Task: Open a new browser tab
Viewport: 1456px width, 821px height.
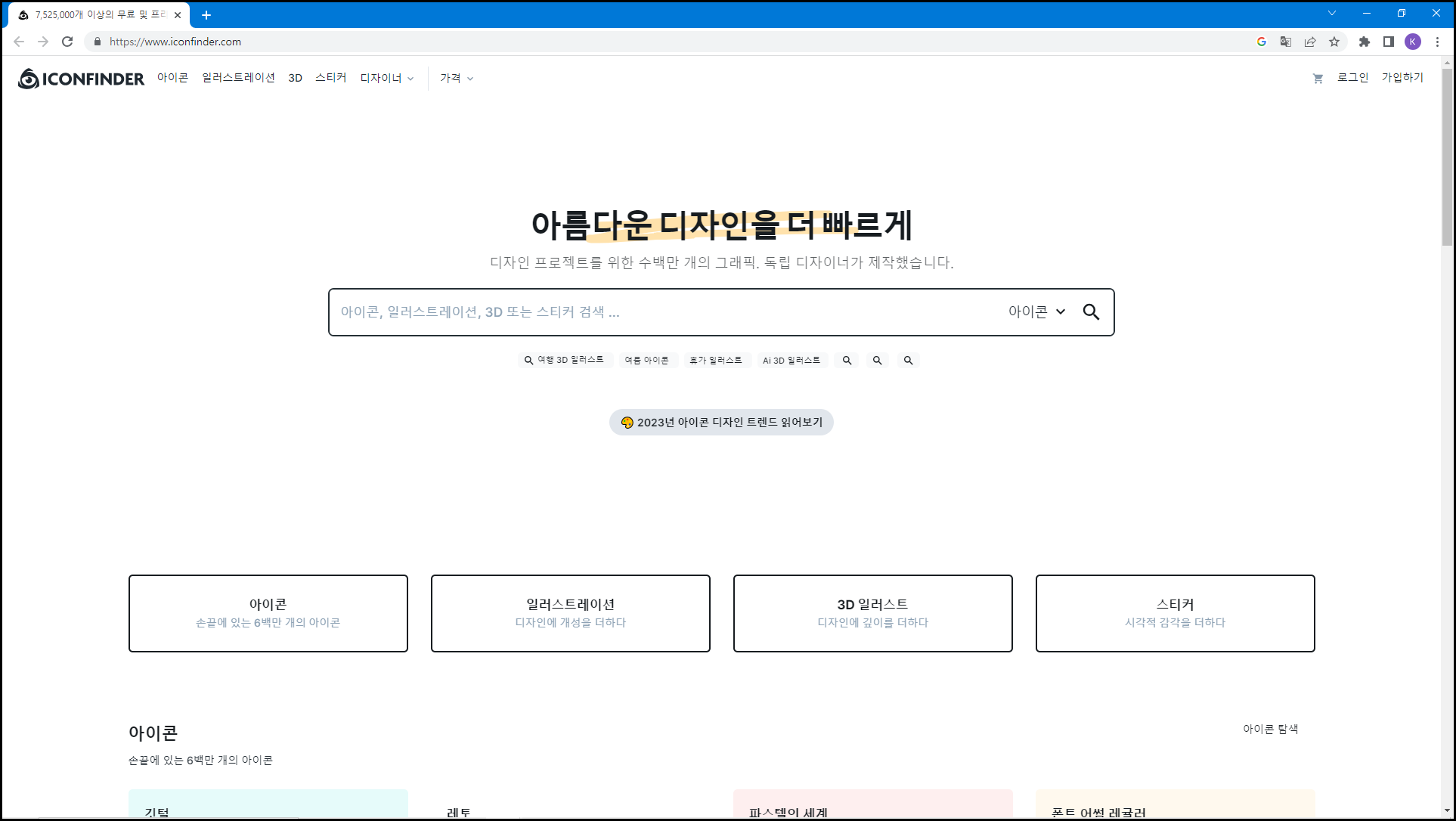Action: click(x=206, y=15)
